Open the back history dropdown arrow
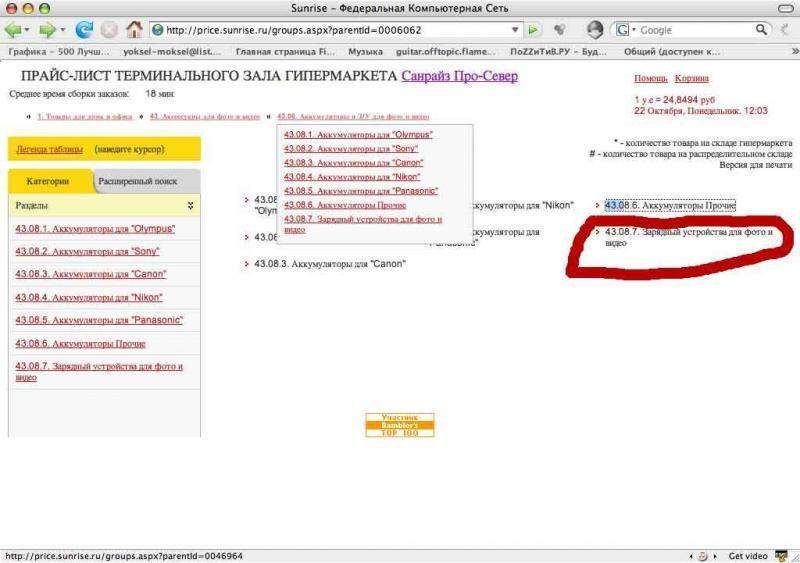800x563 pixels. 27,30
